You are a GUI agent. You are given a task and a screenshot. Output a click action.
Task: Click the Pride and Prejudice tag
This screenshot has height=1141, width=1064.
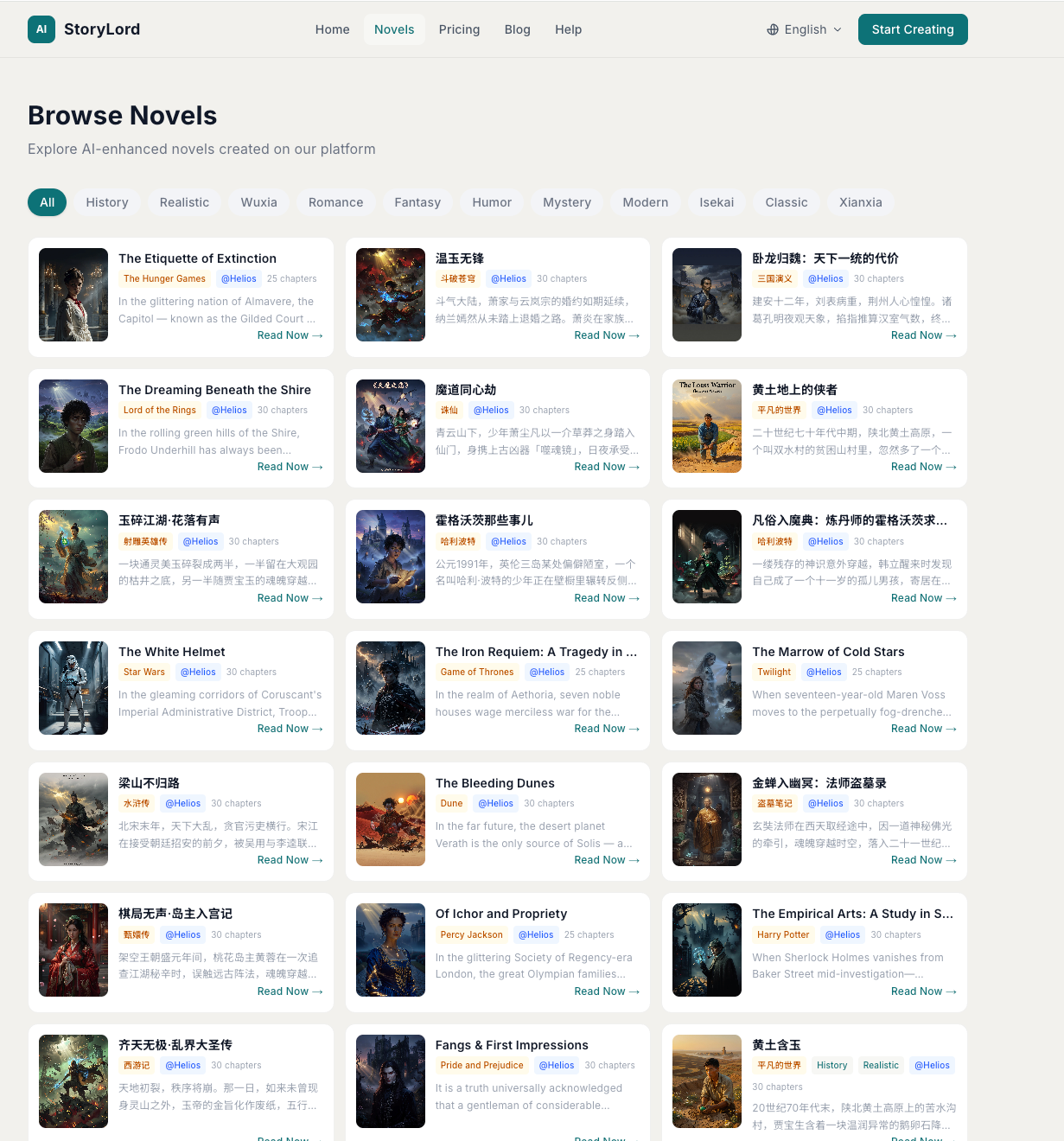[481, 1066]
